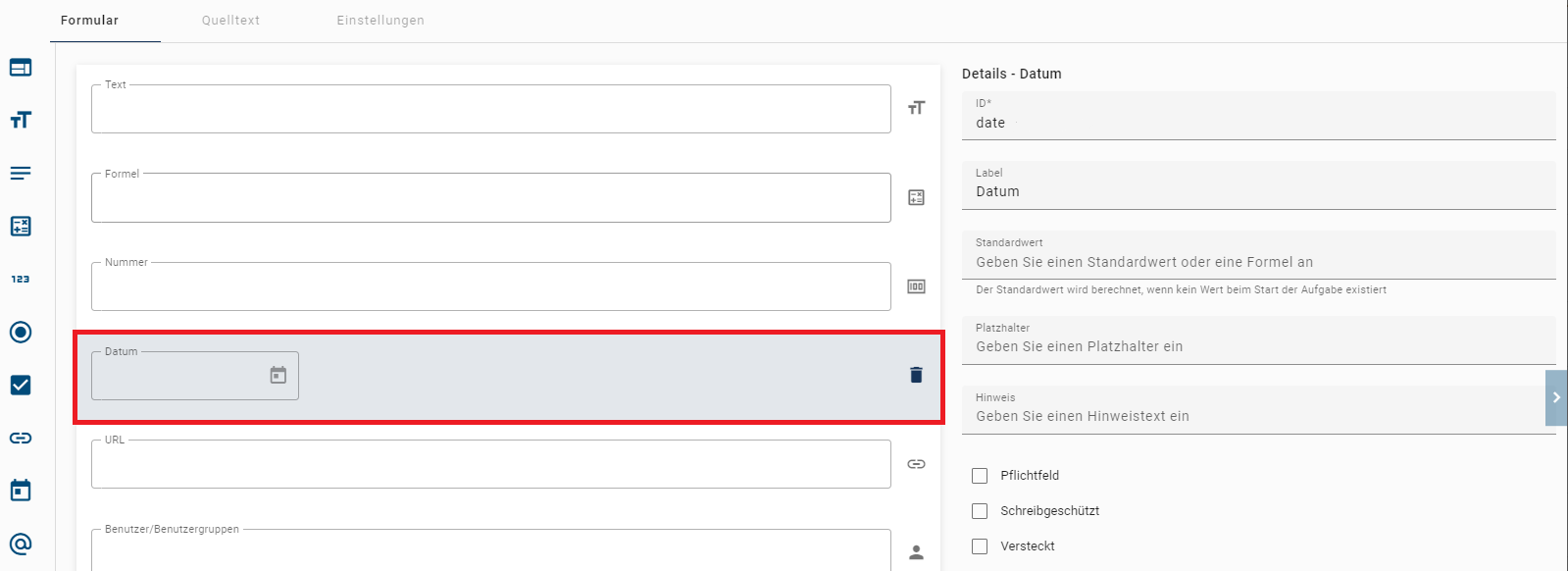Open calendar picker in the Datum field
The width and height of the screenshot is (1568, 571).
[x=278, y=376]
